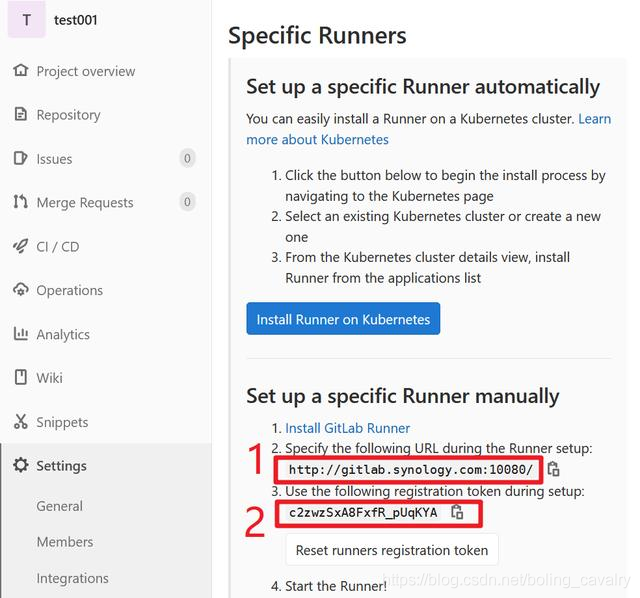This screenshot has width=640, height=598.
Task: Select General under Settings
Action: 60,506
